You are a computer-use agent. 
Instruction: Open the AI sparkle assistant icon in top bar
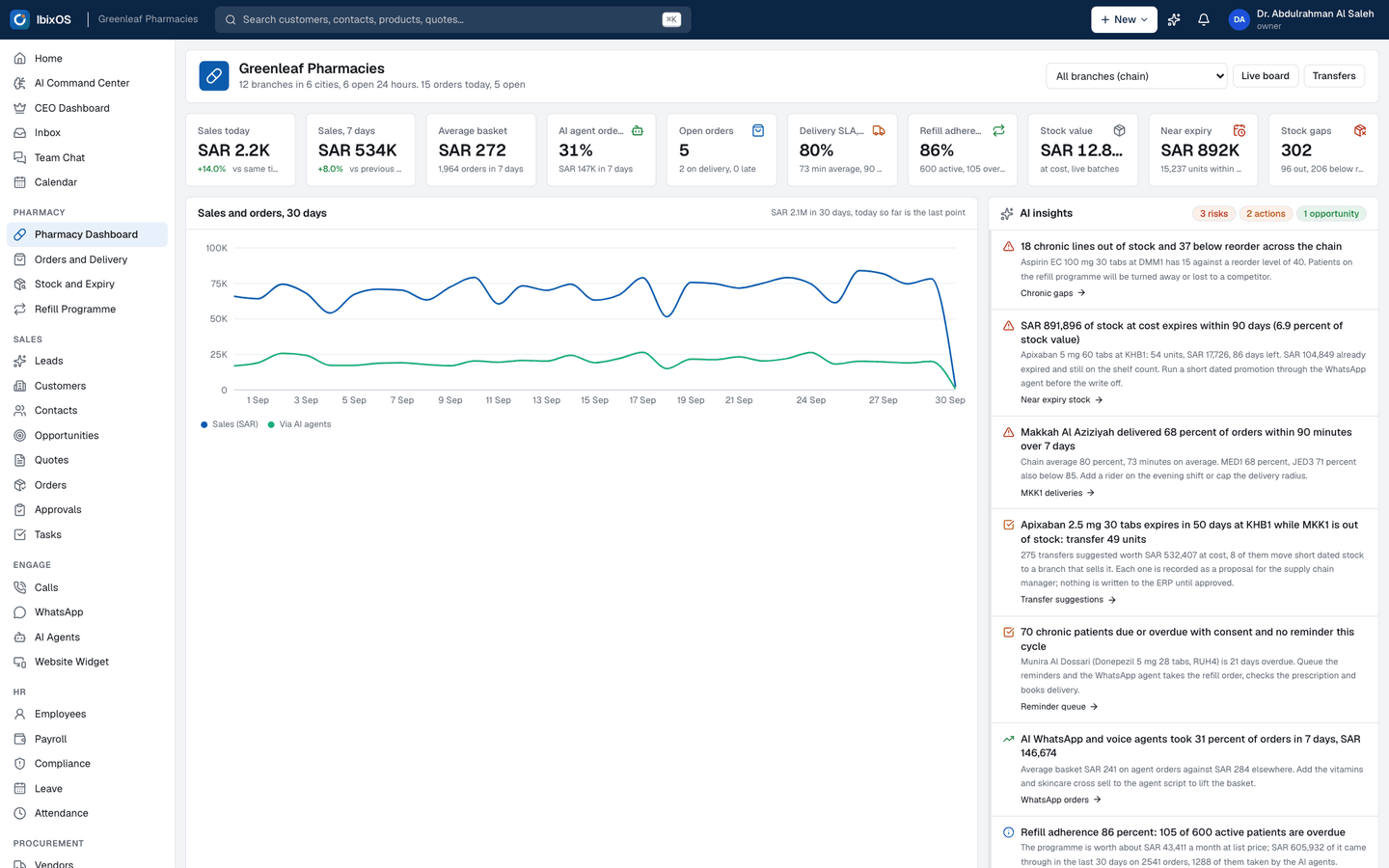coord(1174,19)
